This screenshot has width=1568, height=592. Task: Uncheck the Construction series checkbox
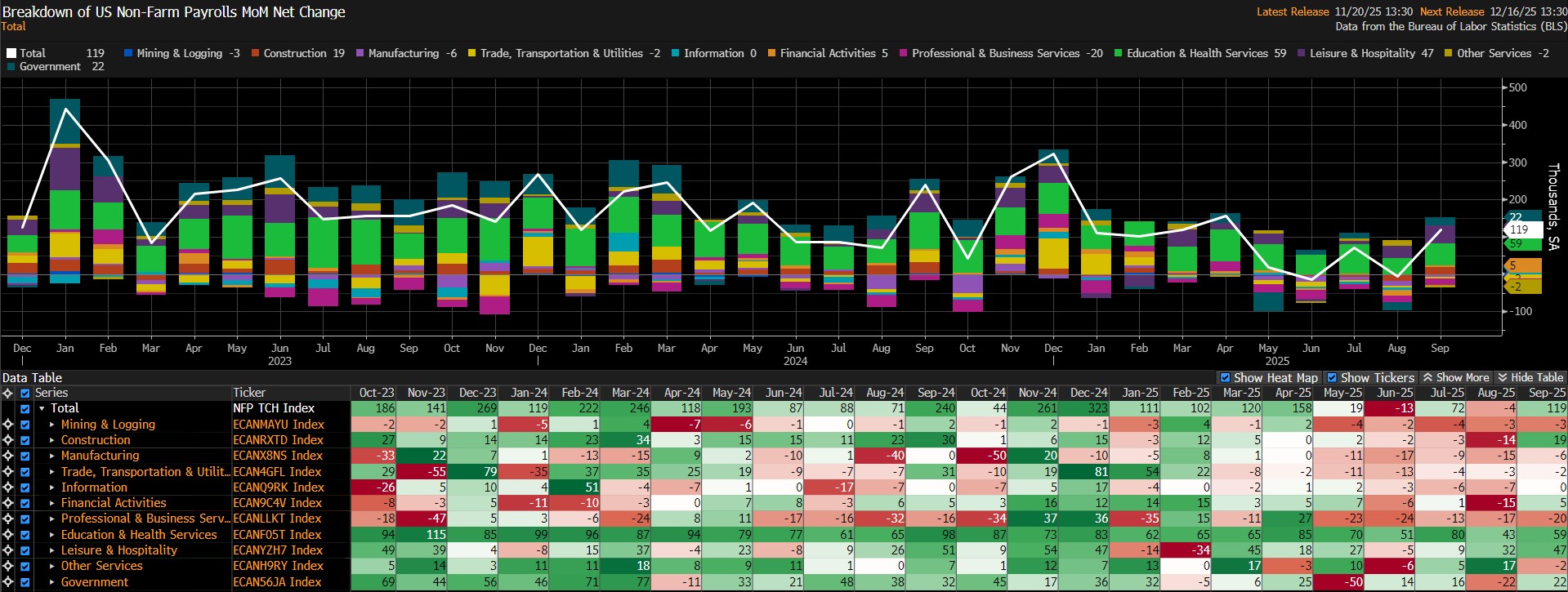[25, 440]
